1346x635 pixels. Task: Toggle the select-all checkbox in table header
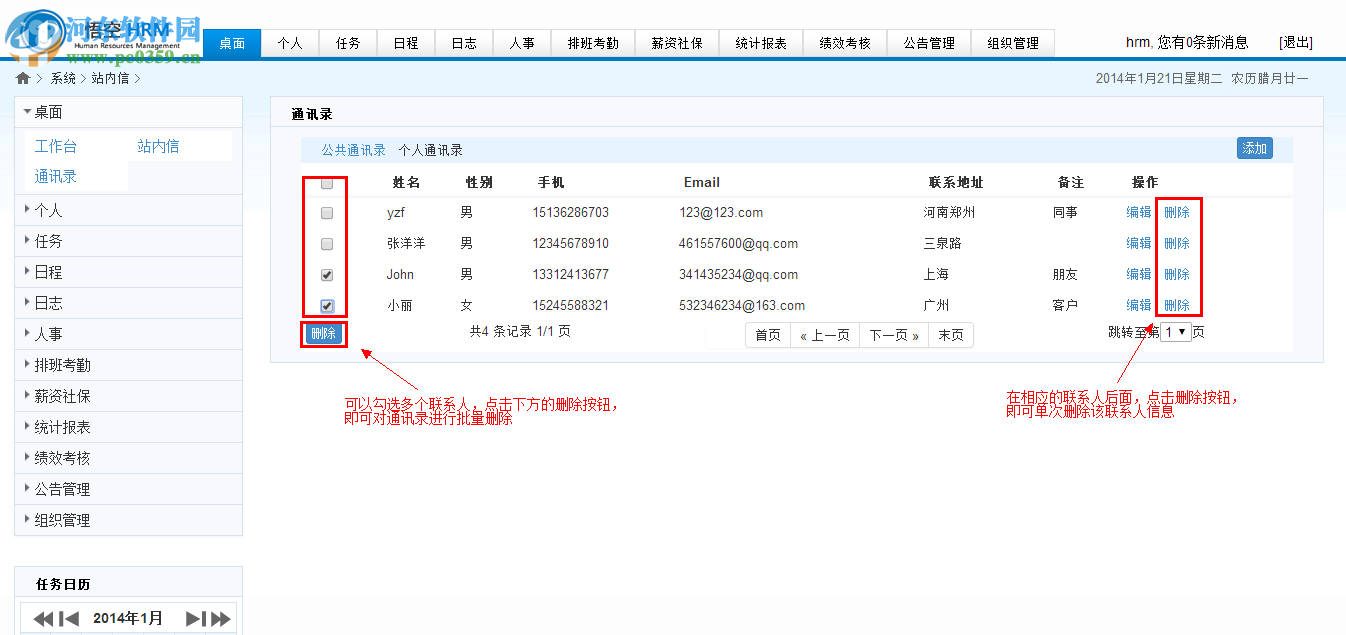[x=324, y=183]
